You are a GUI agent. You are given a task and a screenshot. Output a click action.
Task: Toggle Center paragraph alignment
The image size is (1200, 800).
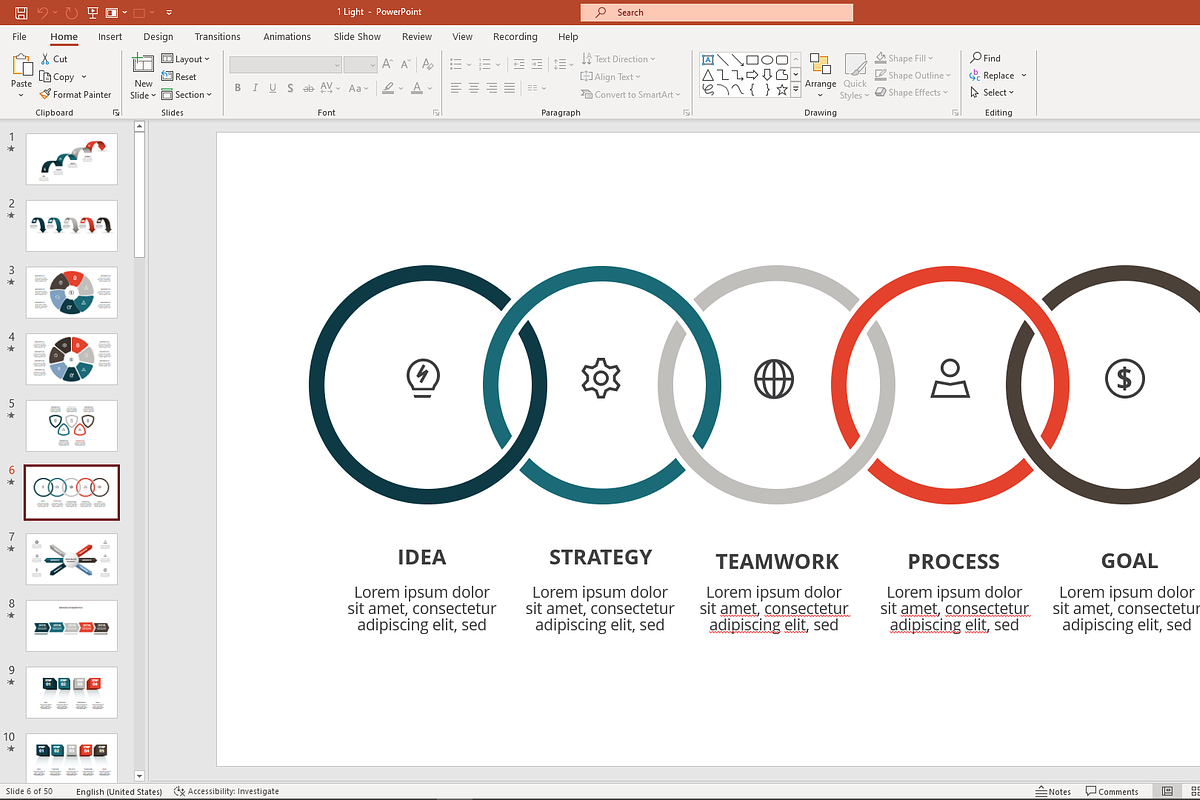click(474, 88)
